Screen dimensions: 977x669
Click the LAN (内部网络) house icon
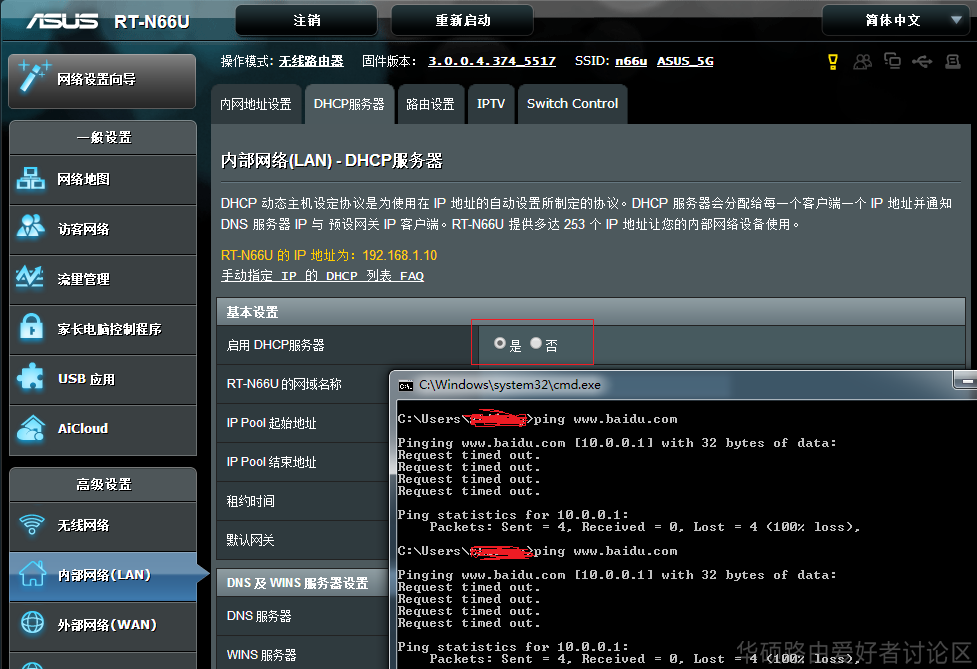point(32,574)
